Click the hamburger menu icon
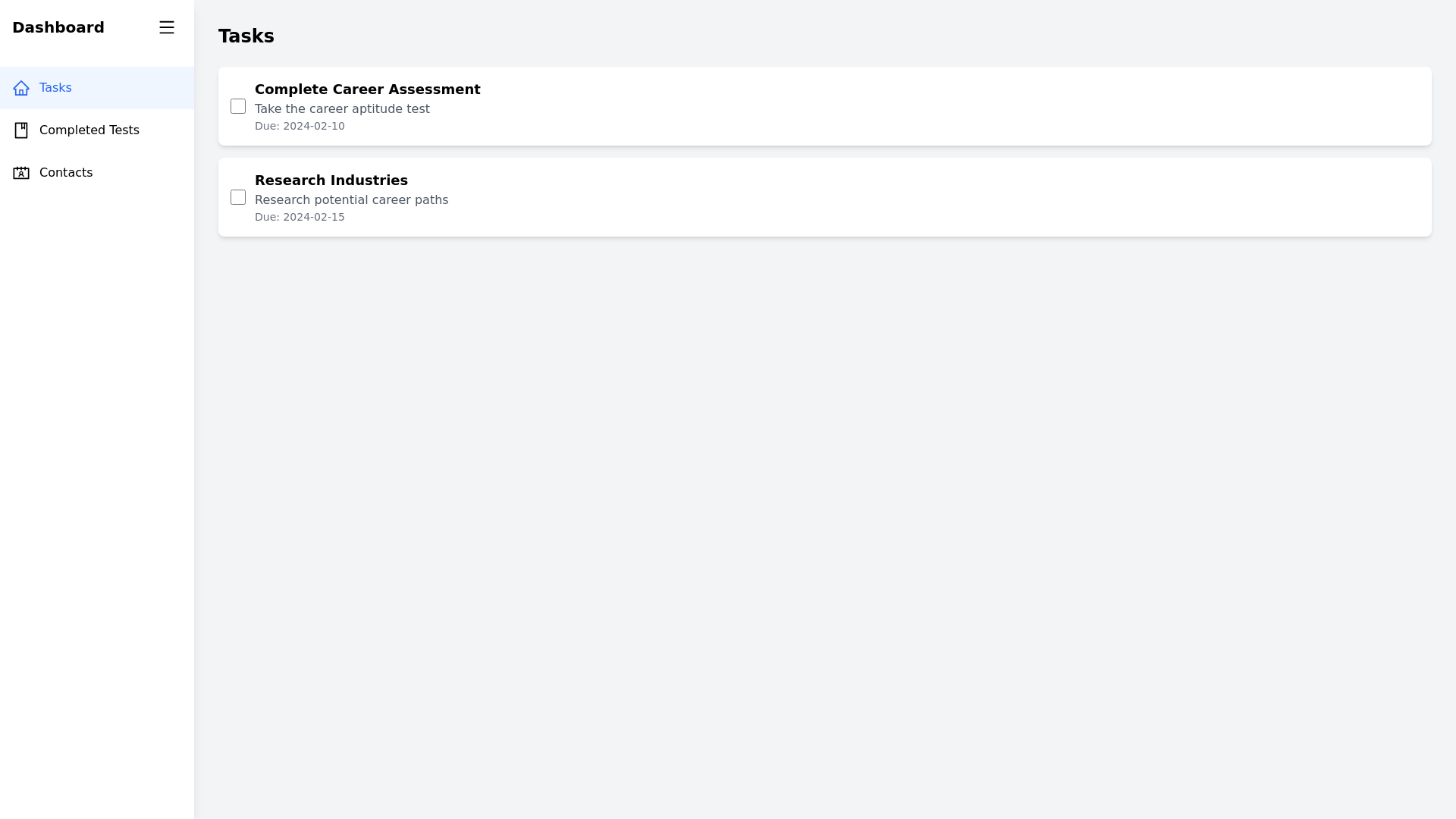This screenshot has height=819, width=1456. 167,27
